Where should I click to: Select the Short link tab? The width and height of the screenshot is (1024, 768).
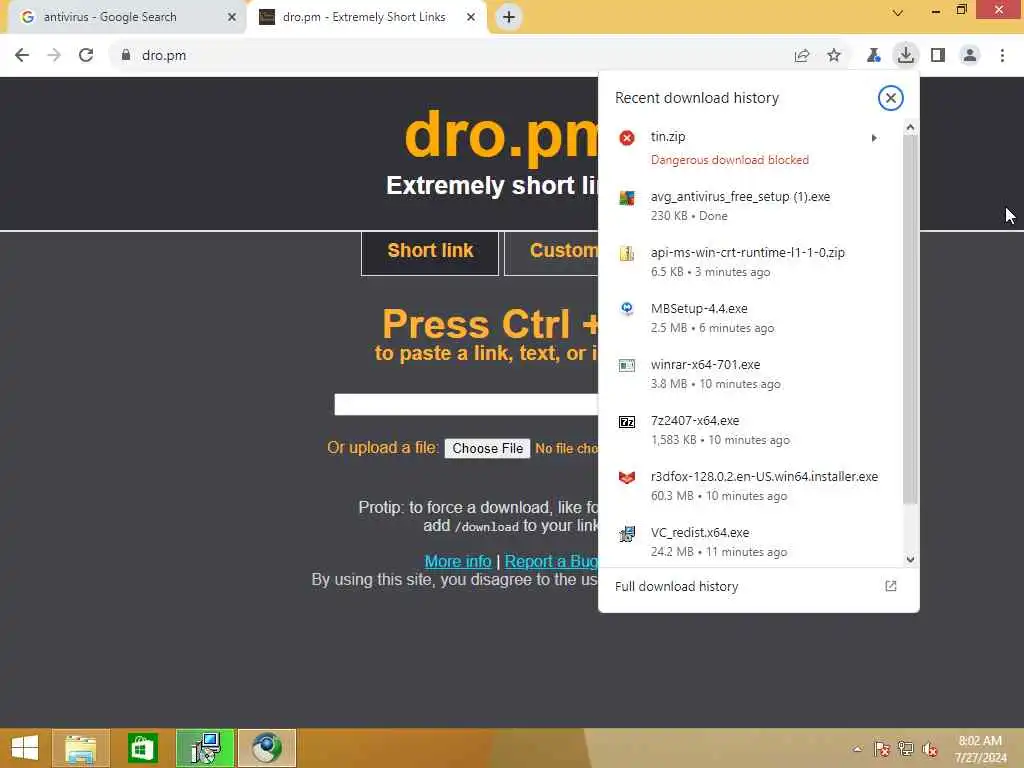tap(430, 253)
